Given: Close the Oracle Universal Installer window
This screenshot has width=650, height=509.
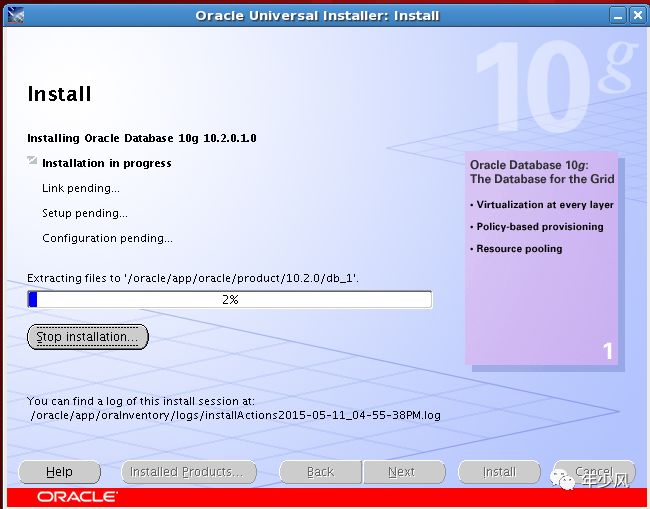Looking at the screenshot, I should pyautogui.click(x=637, y=16).
